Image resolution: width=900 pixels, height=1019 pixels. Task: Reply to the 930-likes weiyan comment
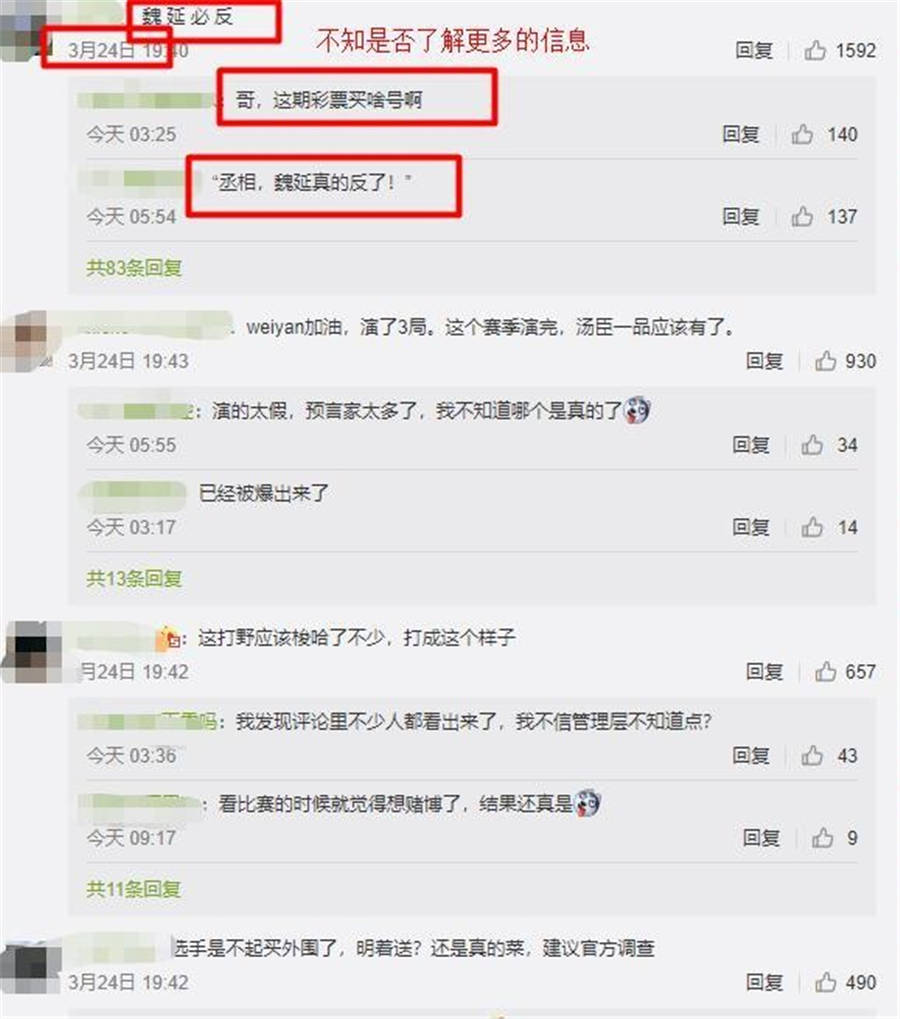(x=764, y=361)
